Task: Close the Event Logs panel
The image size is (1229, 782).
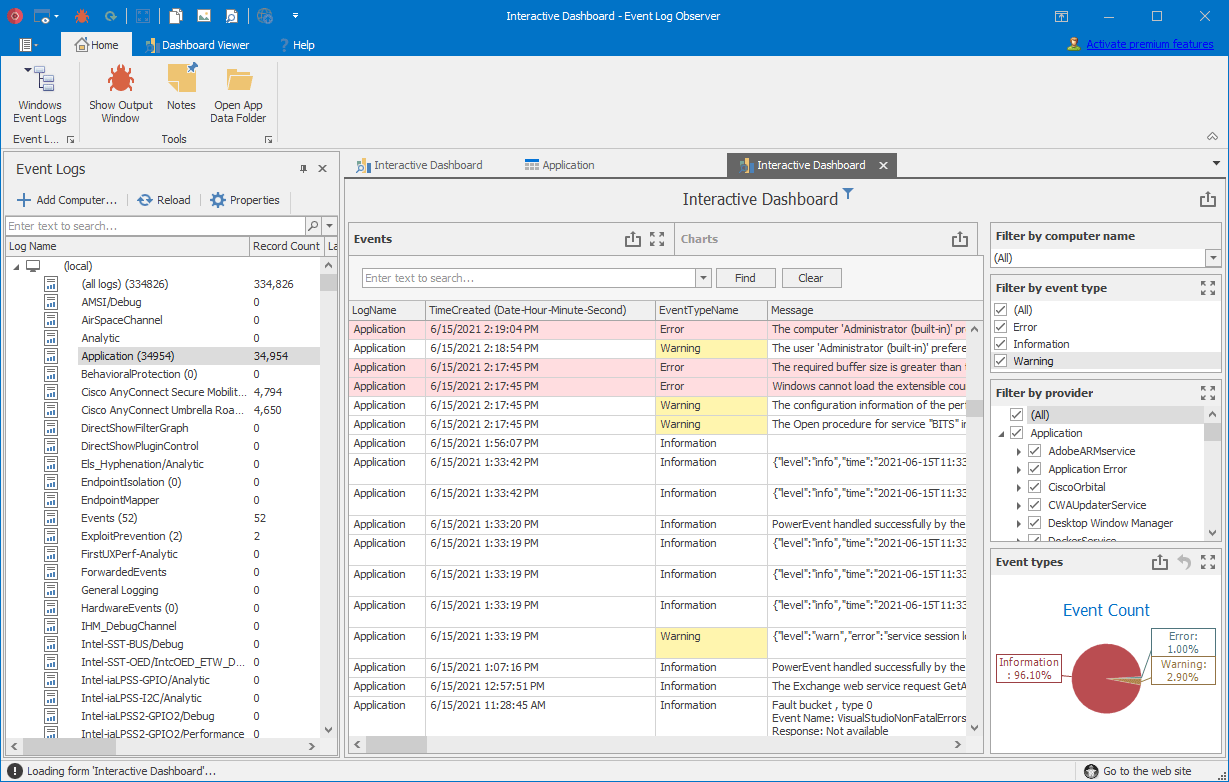Action: point(323,169)
